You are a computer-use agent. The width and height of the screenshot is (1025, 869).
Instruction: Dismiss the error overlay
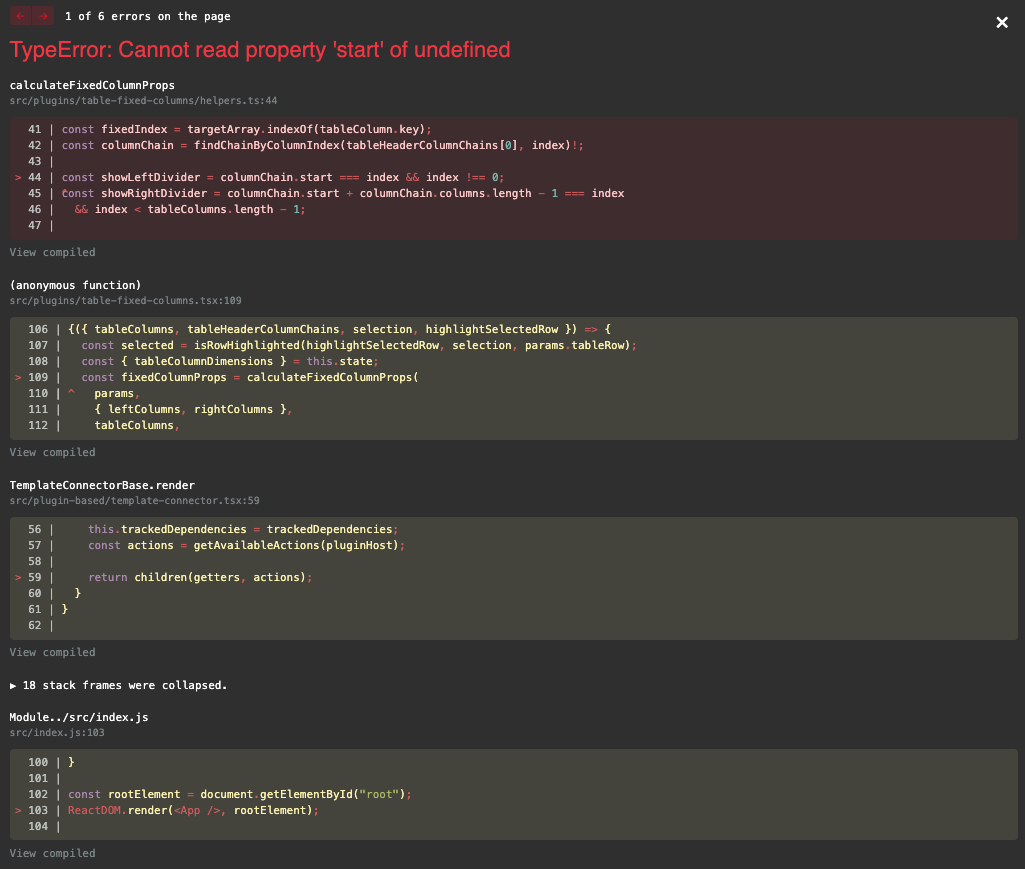click(1002, 22)
